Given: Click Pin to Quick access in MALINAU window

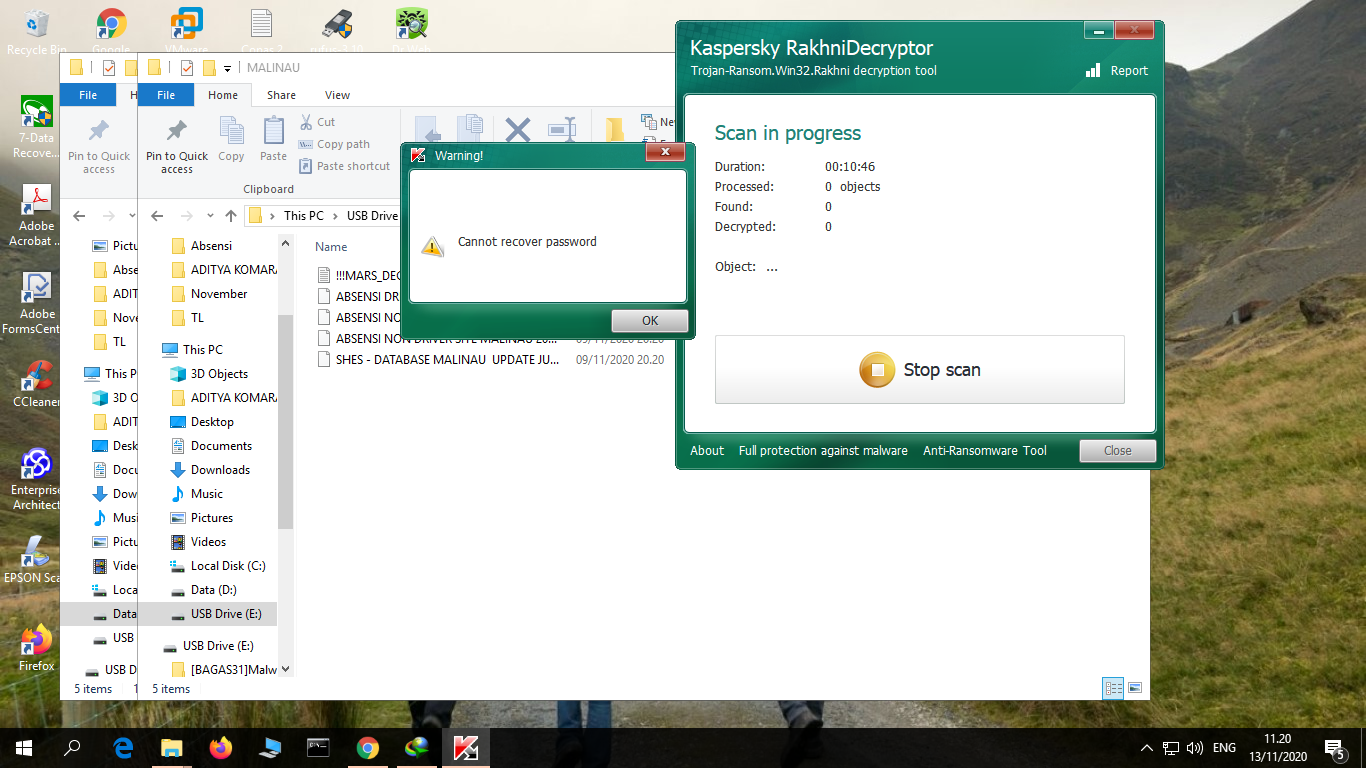Looking at the screenshot, I should tap(177, 147).
